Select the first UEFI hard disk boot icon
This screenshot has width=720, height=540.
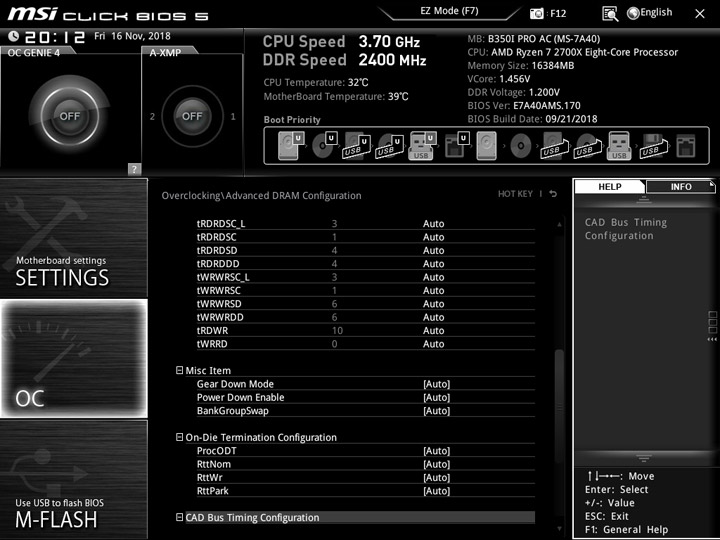pyautogui.click(x=291, y=146)
